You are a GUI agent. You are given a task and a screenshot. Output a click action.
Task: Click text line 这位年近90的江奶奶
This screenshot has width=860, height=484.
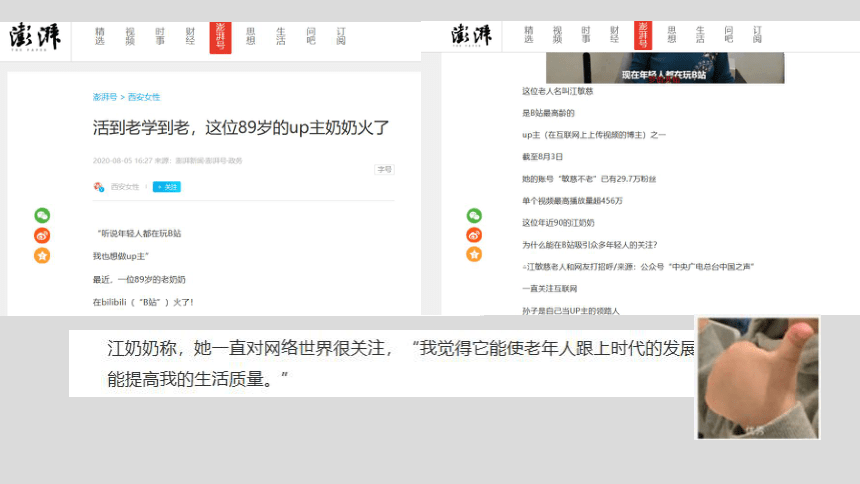[x=558, y=223]
